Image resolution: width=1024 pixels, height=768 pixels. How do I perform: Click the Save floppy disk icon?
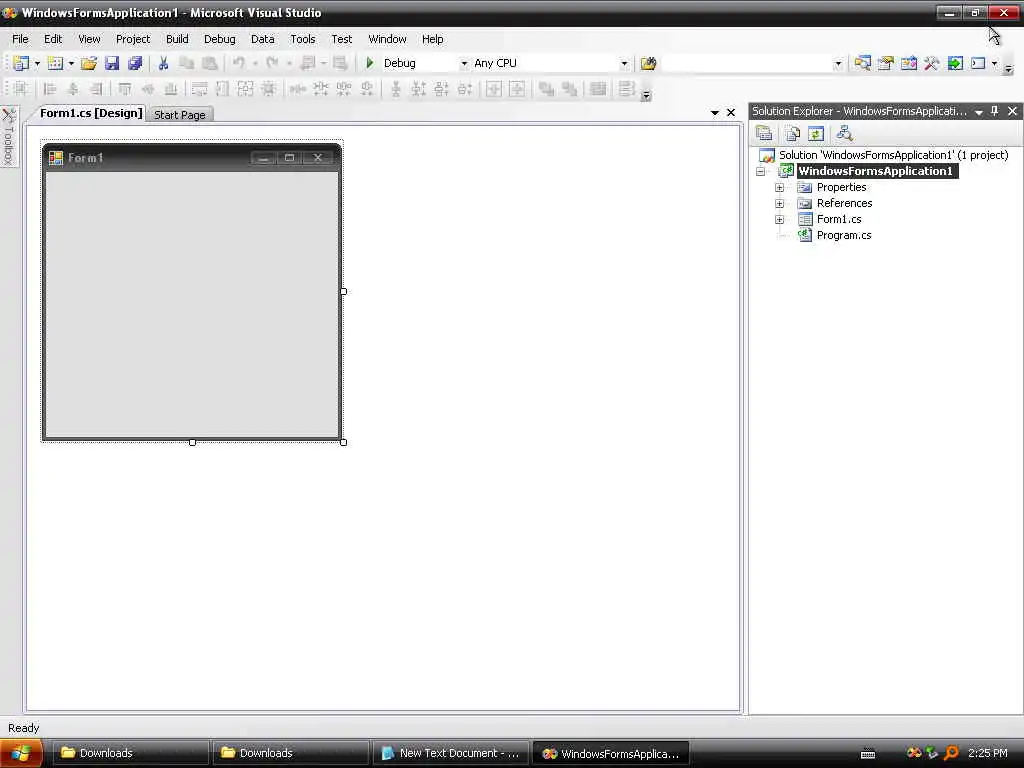(x=112, y=63)
